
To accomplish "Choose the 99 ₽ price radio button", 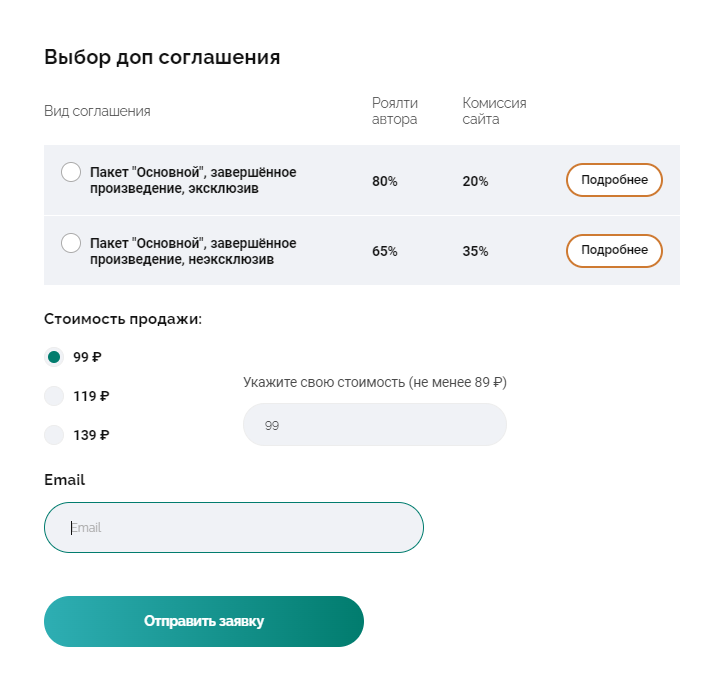I will 54,357.
